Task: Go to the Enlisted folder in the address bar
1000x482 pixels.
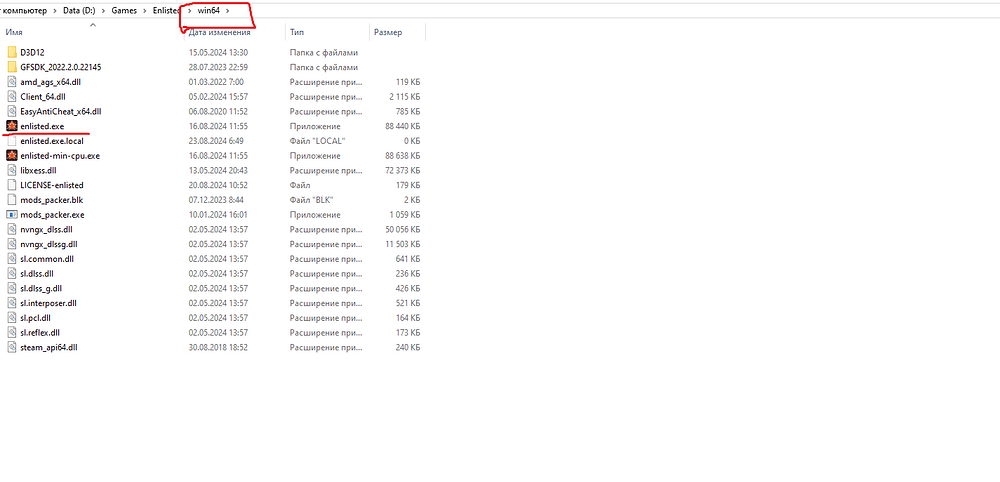Action: [166, 11]
